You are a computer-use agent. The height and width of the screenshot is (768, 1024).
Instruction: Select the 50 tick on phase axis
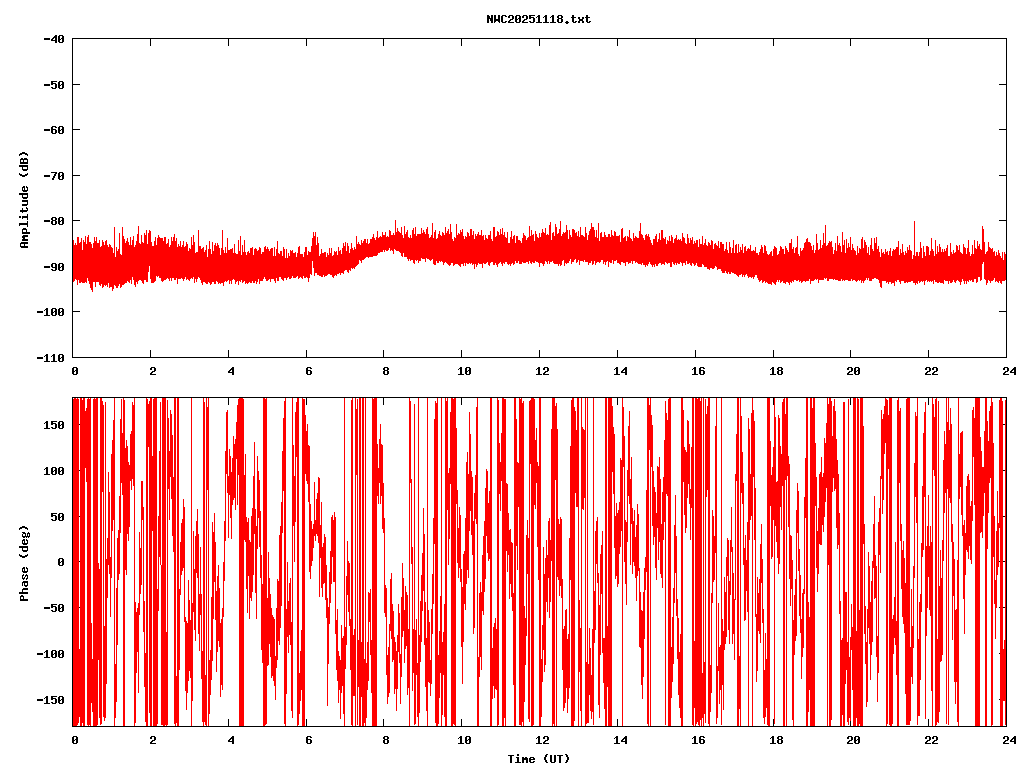(x=56, y=516)
